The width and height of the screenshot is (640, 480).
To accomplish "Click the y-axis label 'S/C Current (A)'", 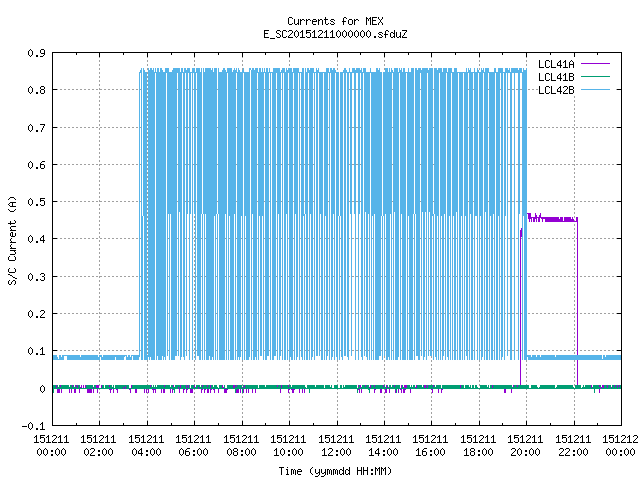I will click(12, 241).
